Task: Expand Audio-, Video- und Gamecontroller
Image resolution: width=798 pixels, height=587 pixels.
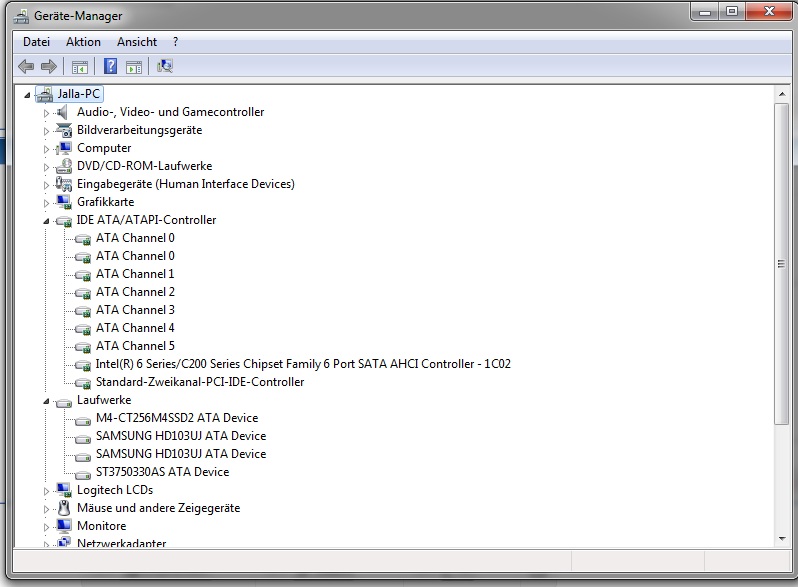Action: 46,113
